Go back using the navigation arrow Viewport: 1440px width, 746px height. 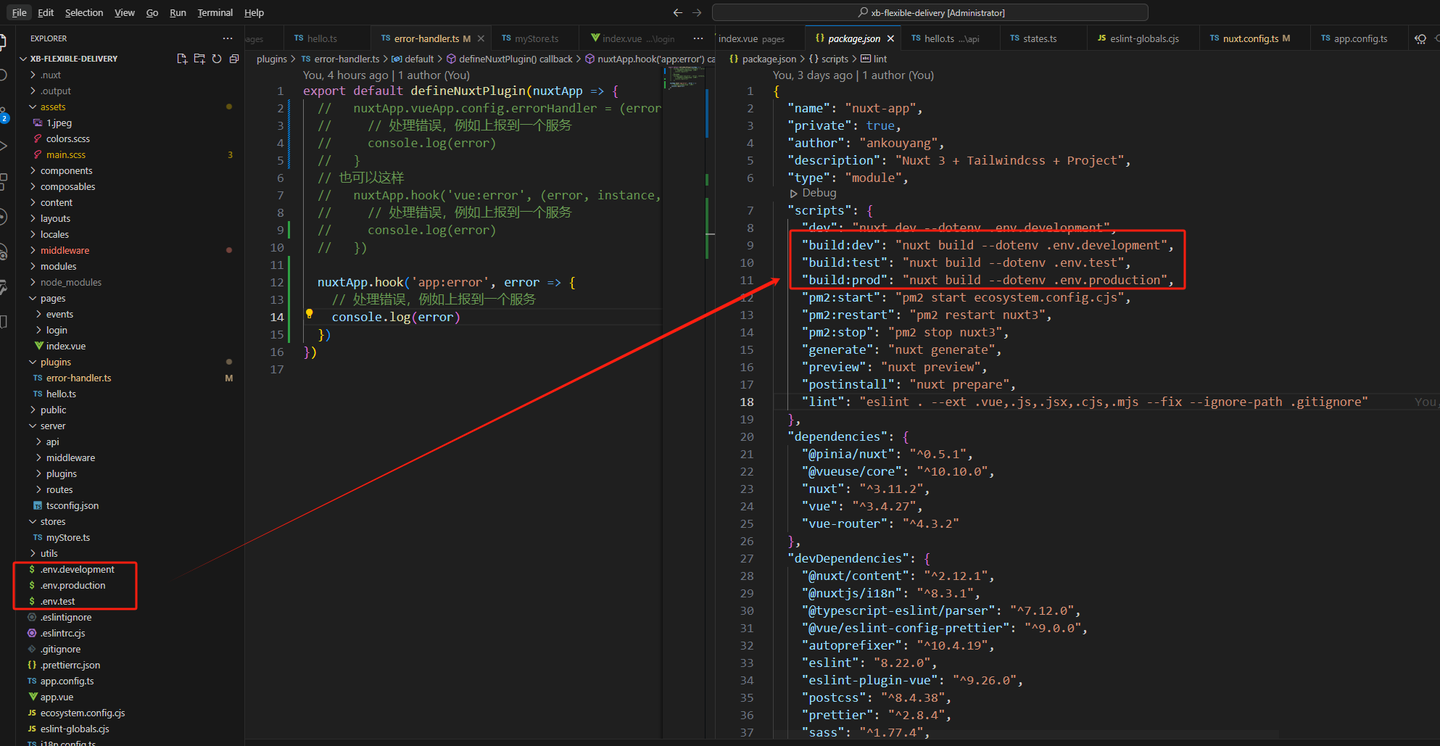click(x=678, y=13)
